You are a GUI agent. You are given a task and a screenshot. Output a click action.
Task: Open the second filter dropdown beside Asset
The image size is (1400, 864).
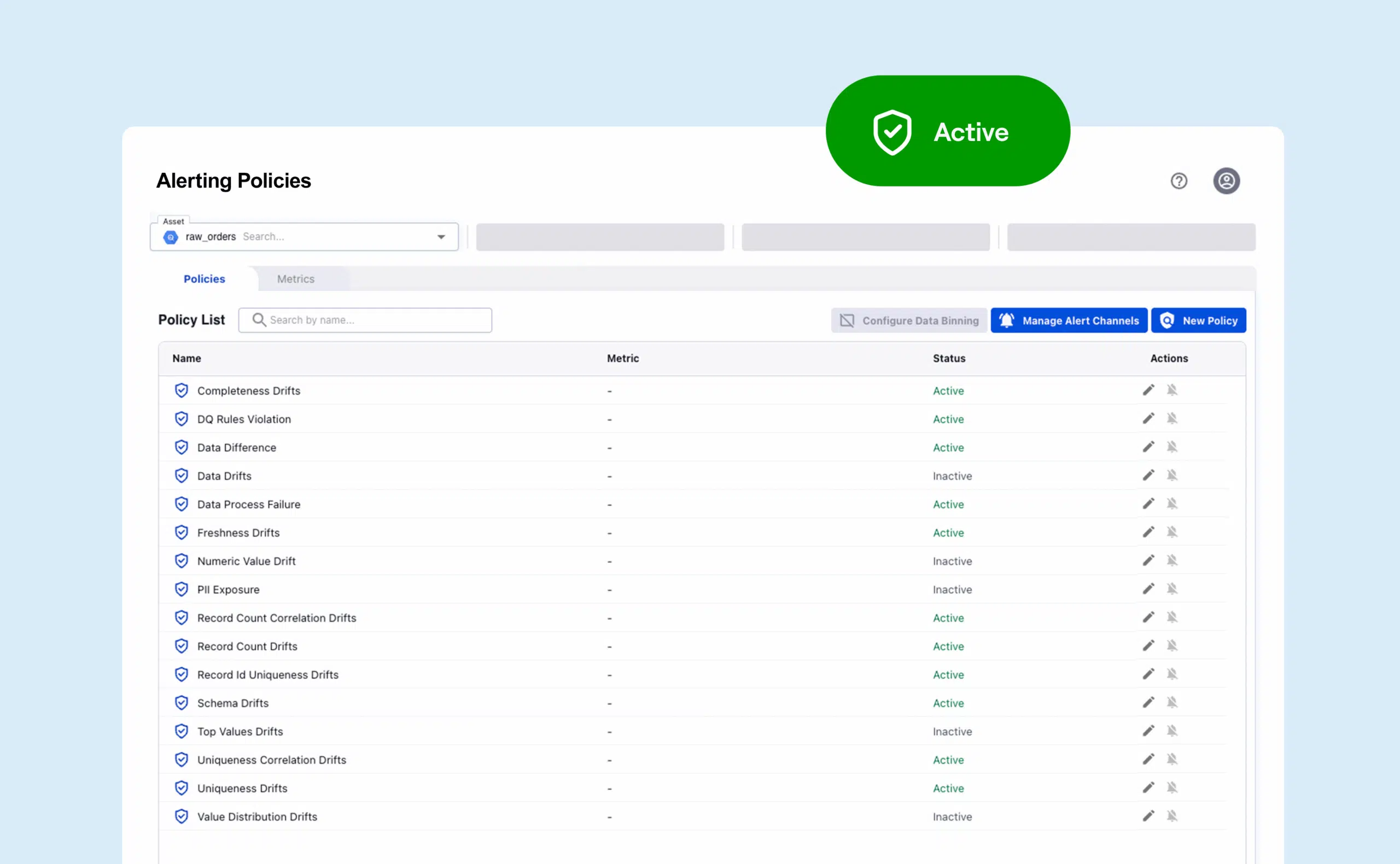[599, 237]
